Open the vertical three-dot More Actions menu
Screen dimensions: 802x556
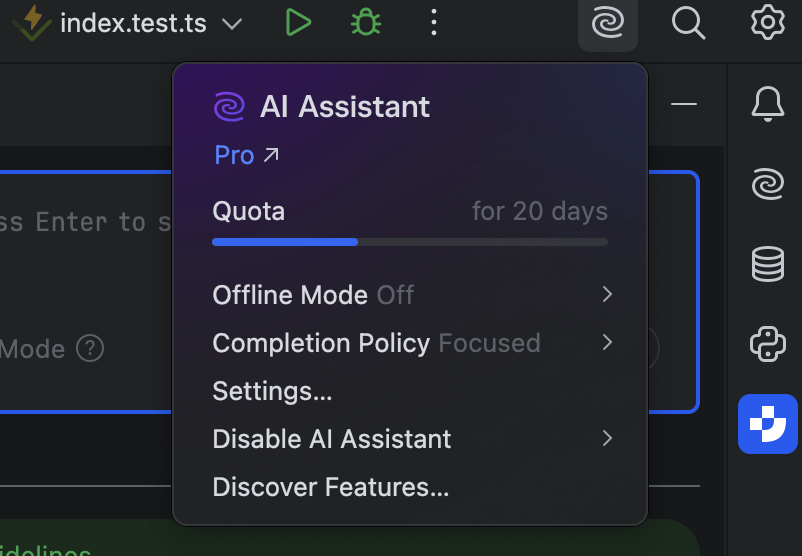click(433, 23)
